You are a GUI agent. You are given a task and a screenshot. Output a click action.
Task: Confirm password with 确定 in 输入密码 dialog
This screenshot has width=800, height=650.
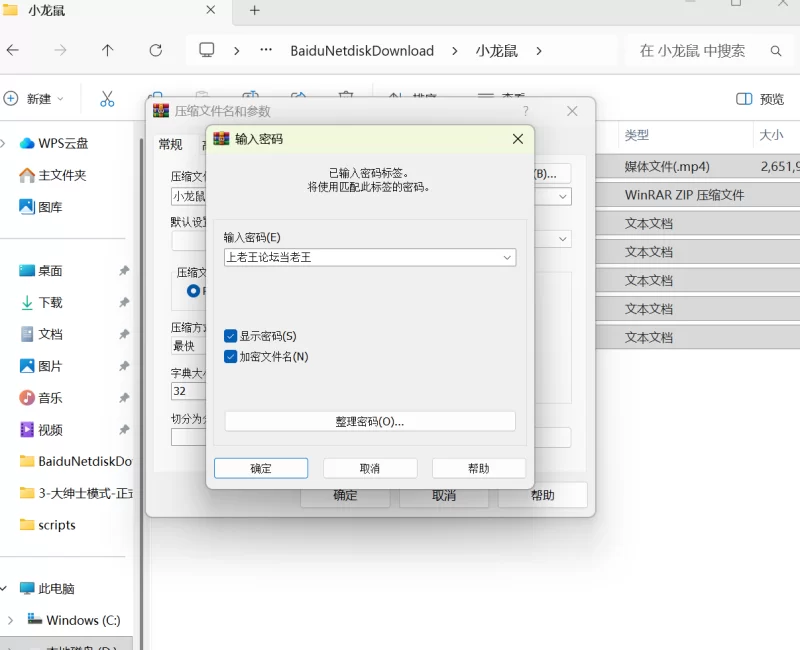pos(261,468)
